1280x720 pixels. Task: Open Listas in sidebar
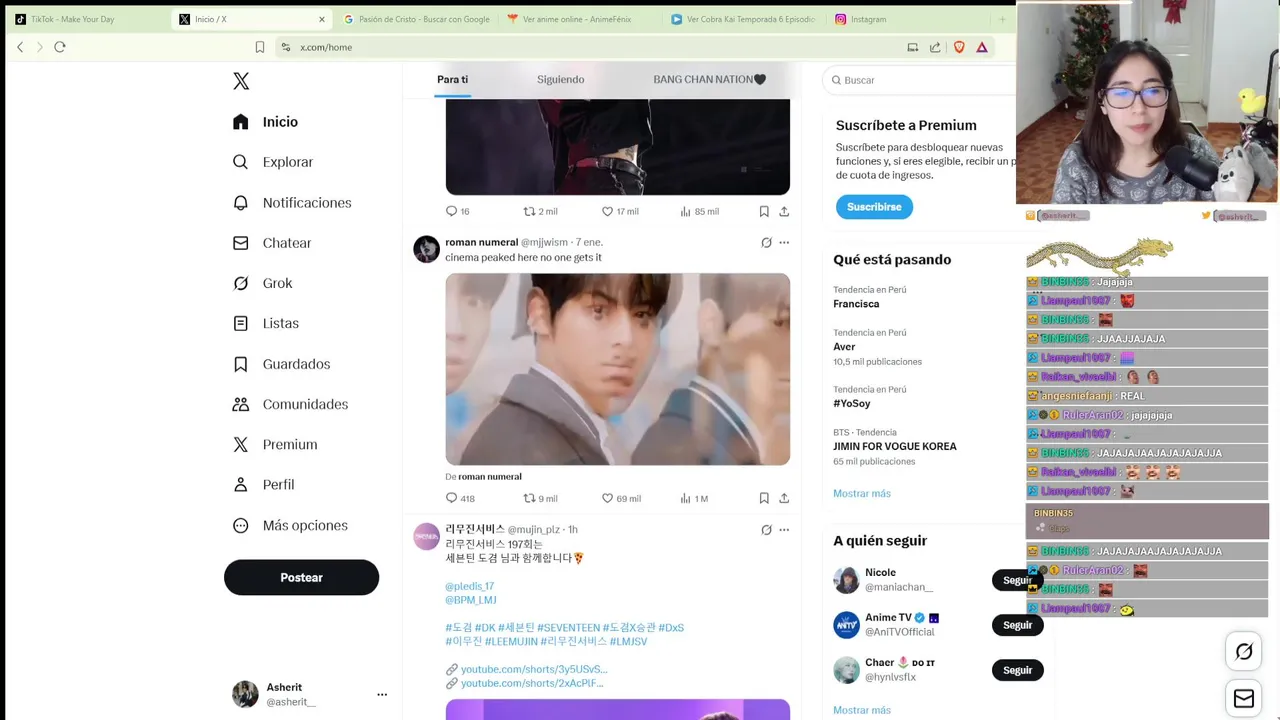(266, 323)
